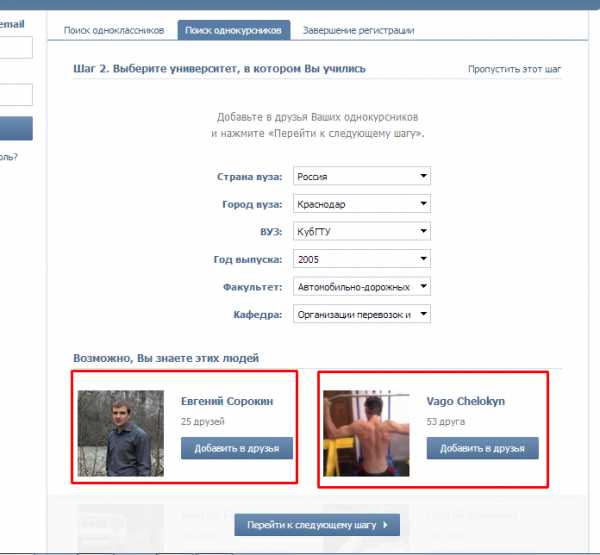The height and width of the screenshot is (555, 600).
Task: Click Перейти к следующему шагу button
Action: point(317,525)
